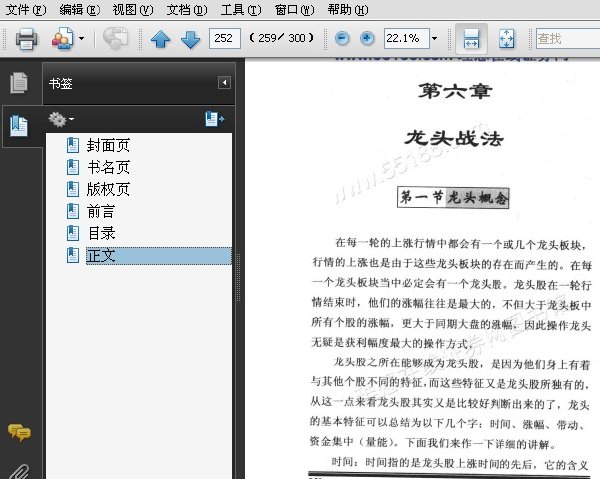Click the page number field showing 252
The image size is (600, 479).
point(225,38)
